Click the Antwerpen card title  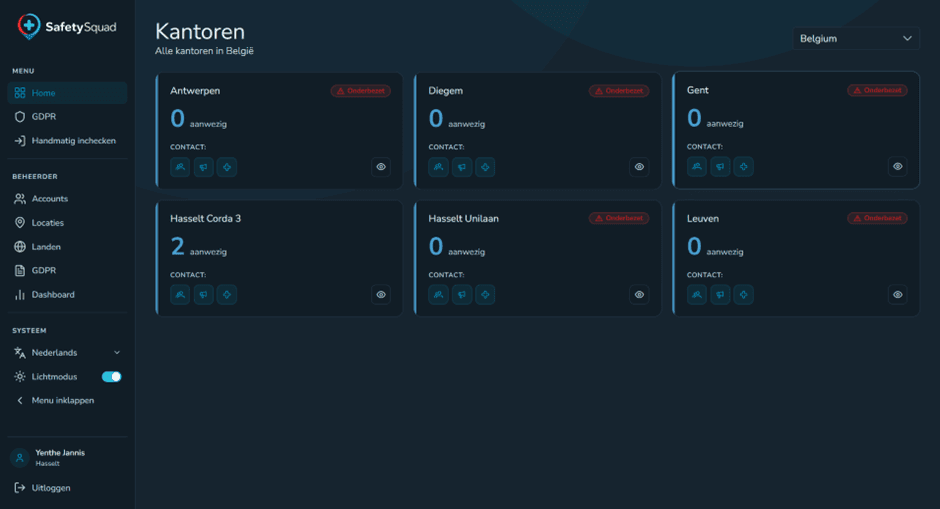tap(195, 91)
